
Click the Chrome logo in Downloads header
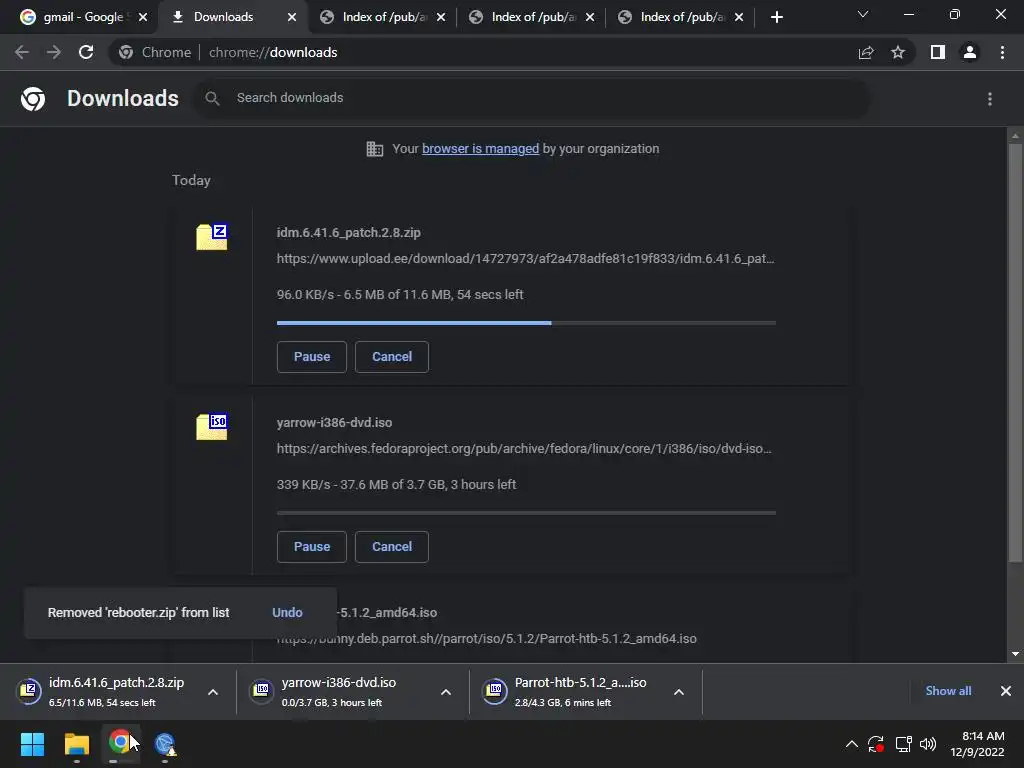pyautogui.click(x=33, y=99)
